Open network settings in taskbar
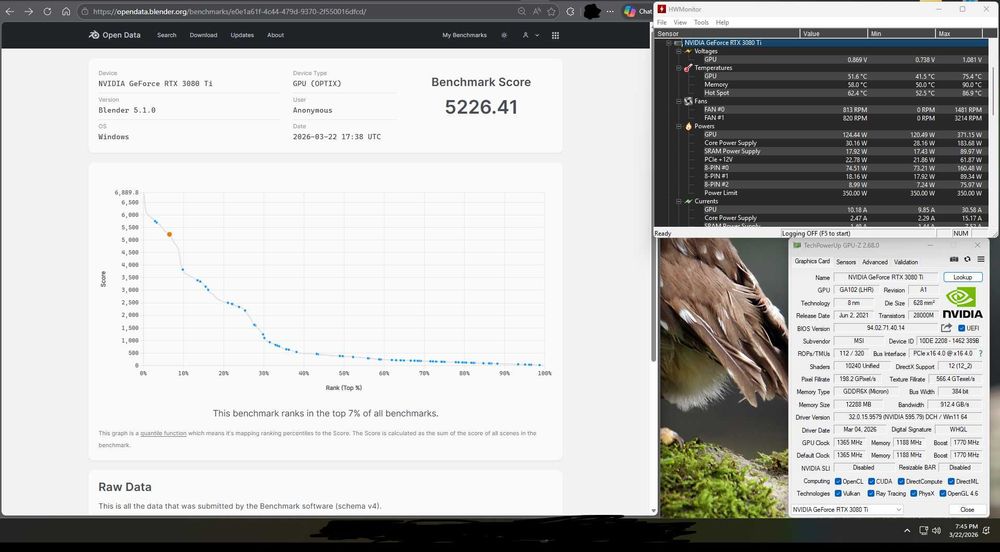 [x=923, y=530]
